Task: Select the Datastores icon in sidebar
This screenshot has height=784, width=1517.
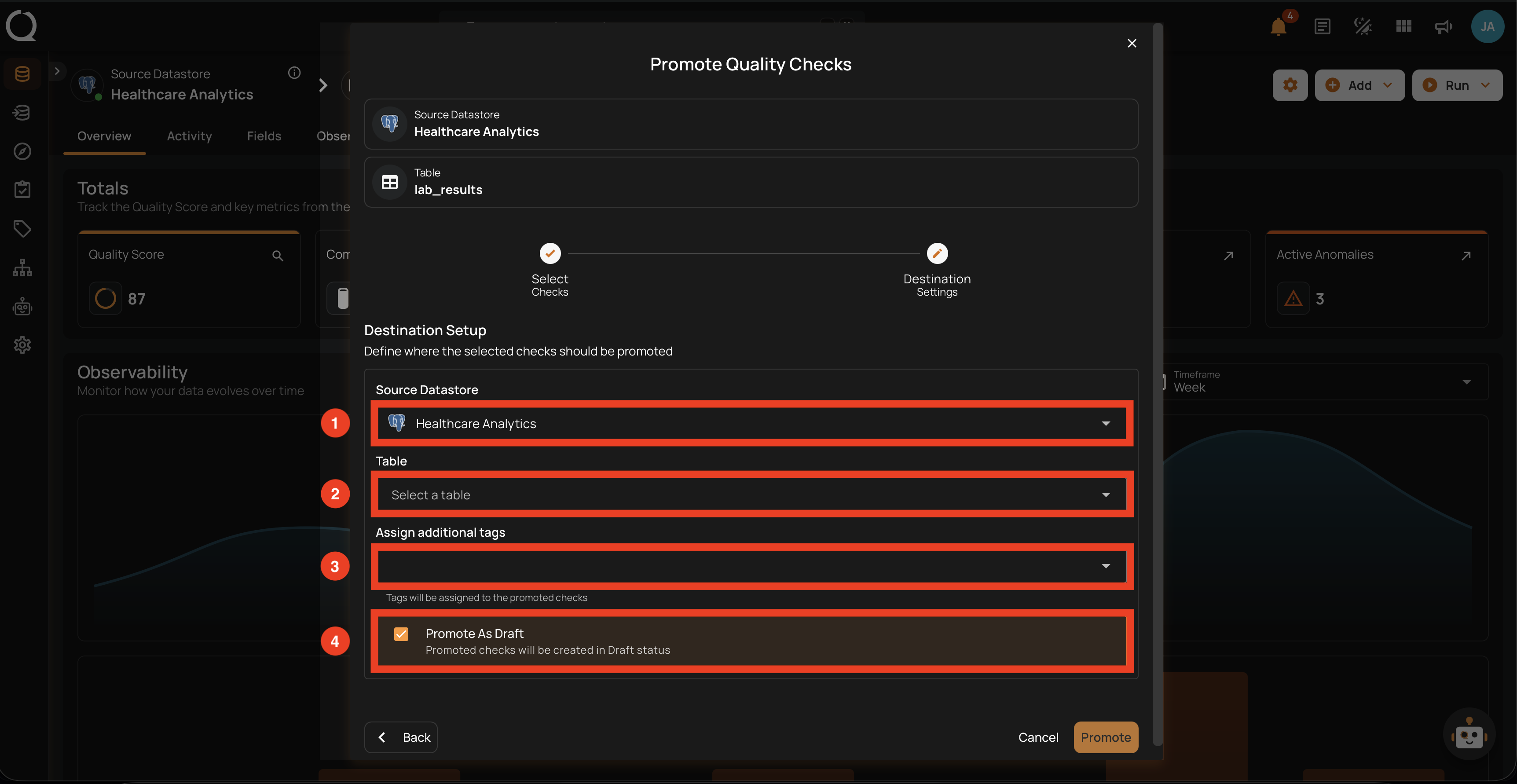Action: tap(22, 73)
